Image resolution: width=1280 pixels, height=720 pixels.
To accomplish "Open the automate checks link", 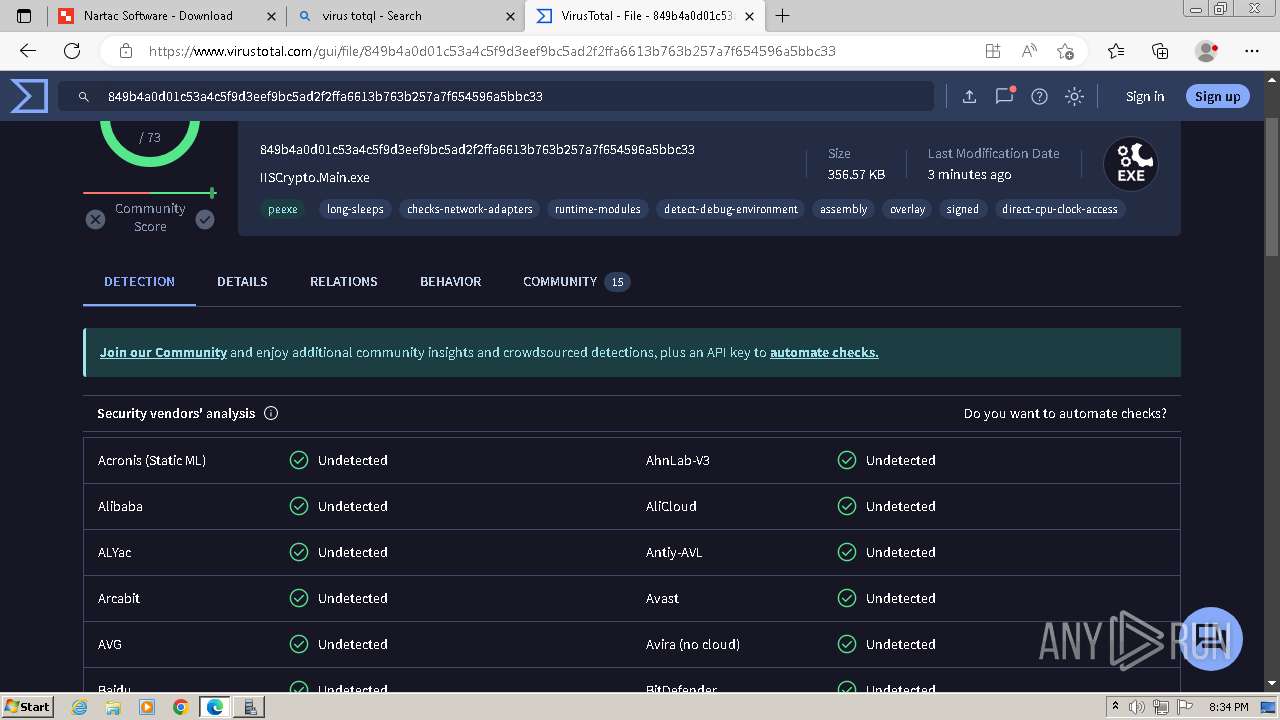I will 824,353.
